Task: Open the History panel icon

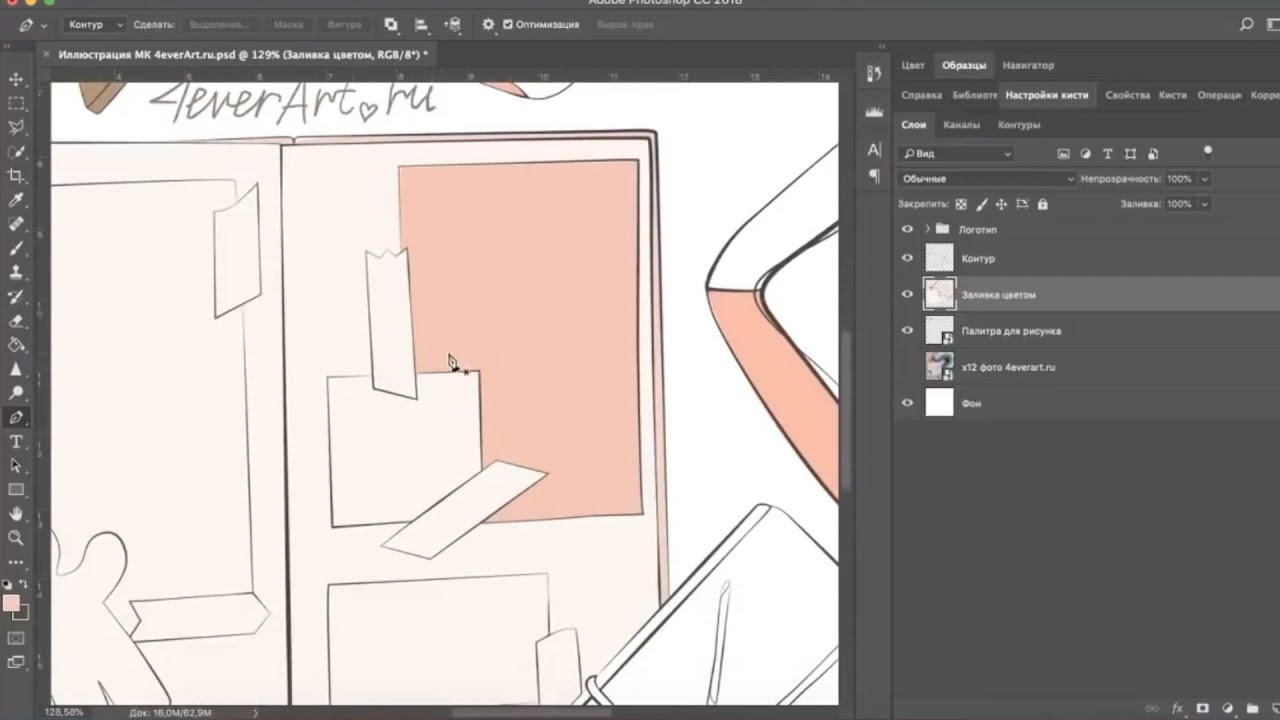Action: pyautogui.click(x=874, y=74)
